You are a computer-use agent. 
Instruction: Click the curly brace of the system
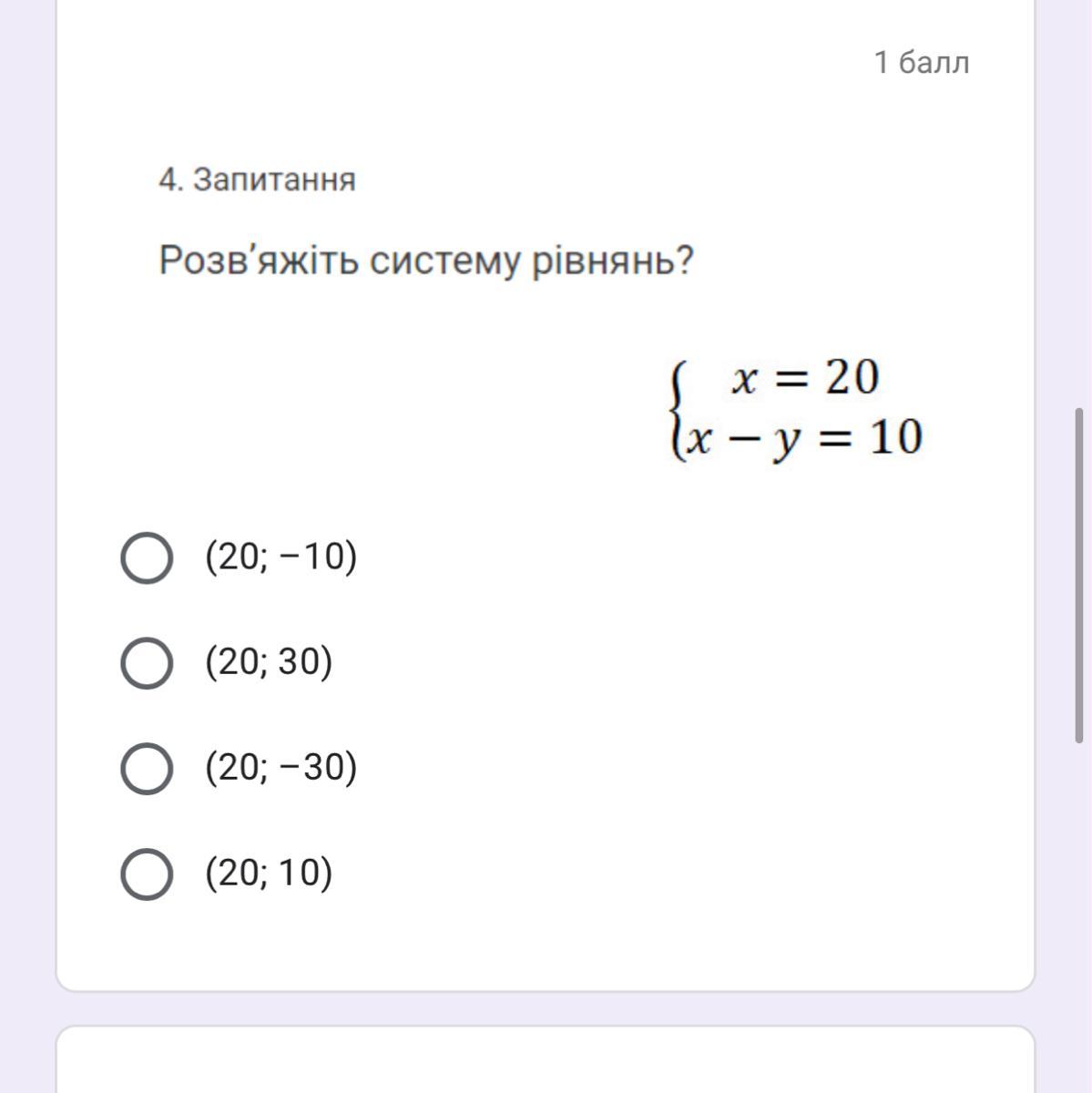click(676, 410)
